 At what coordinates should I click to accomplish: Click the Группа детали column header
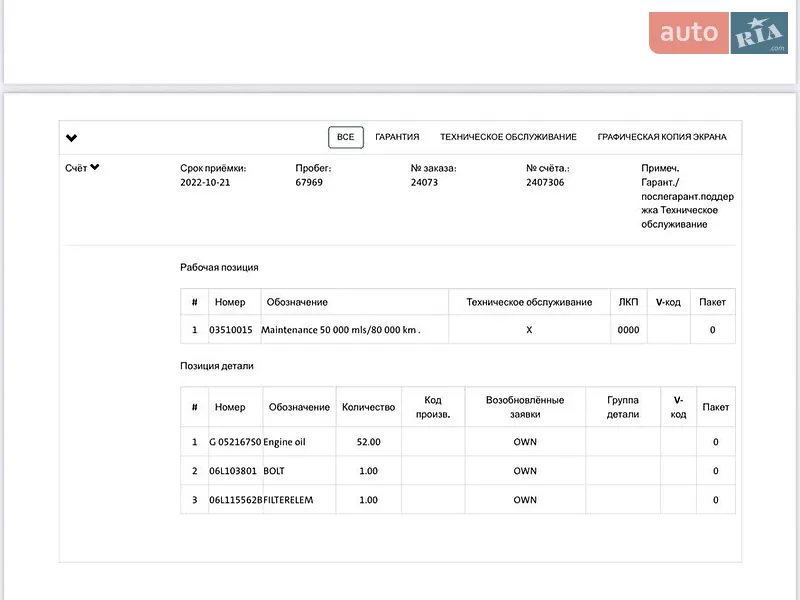tap(622, 407)
